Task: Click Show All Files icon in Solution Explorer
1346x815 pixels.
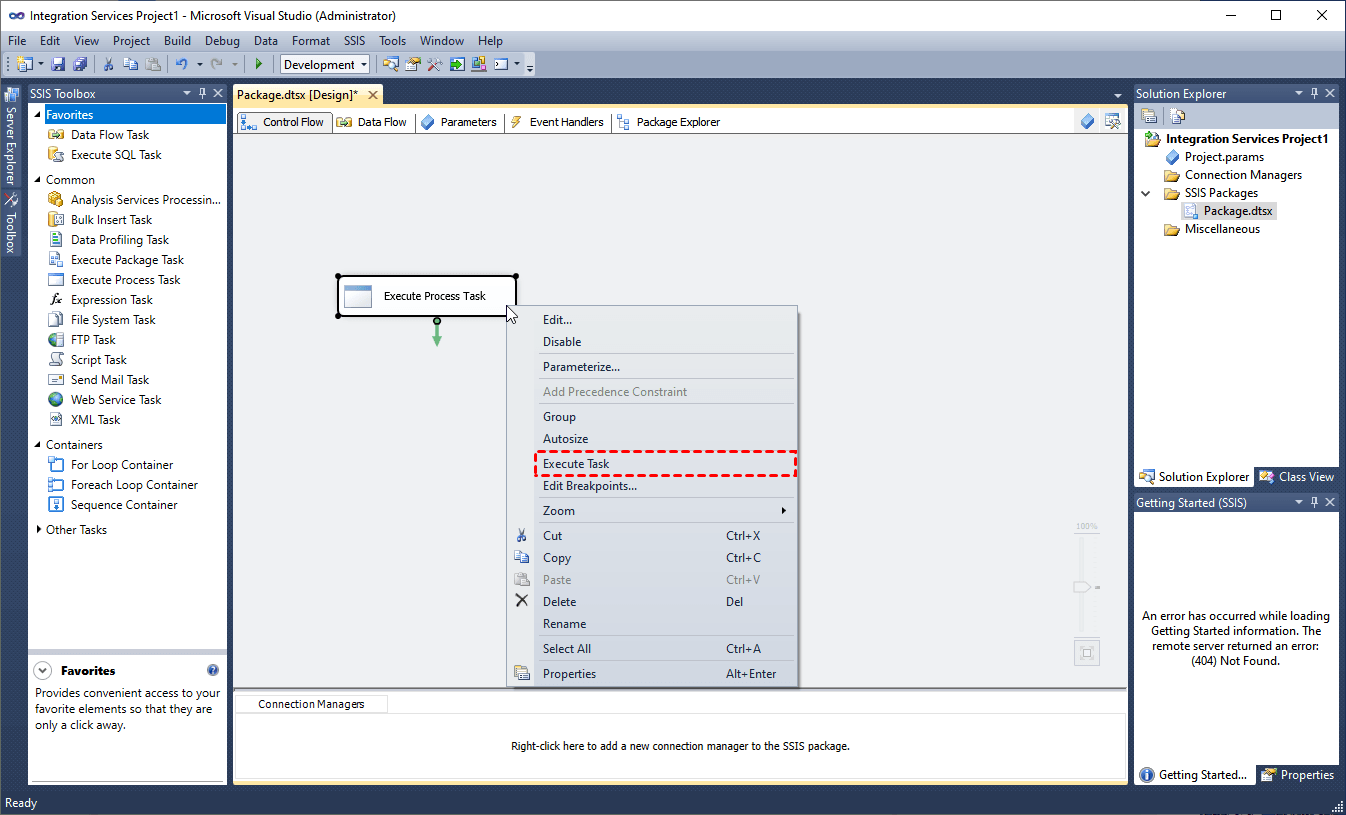Action: click(1177, 116)
